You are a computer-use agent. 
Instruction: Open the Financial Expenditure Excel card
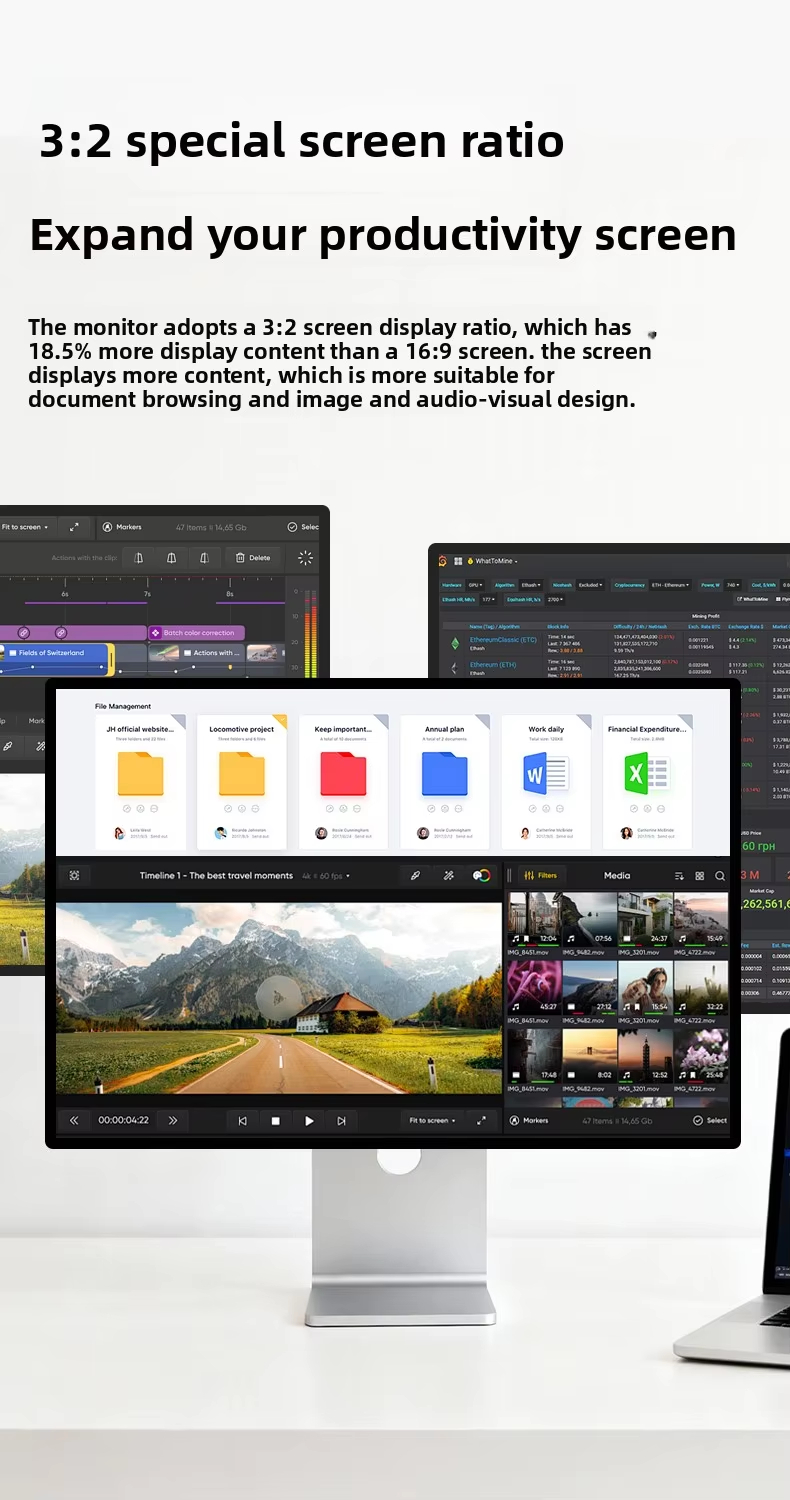pyautogui.click(x=647, y=782)
